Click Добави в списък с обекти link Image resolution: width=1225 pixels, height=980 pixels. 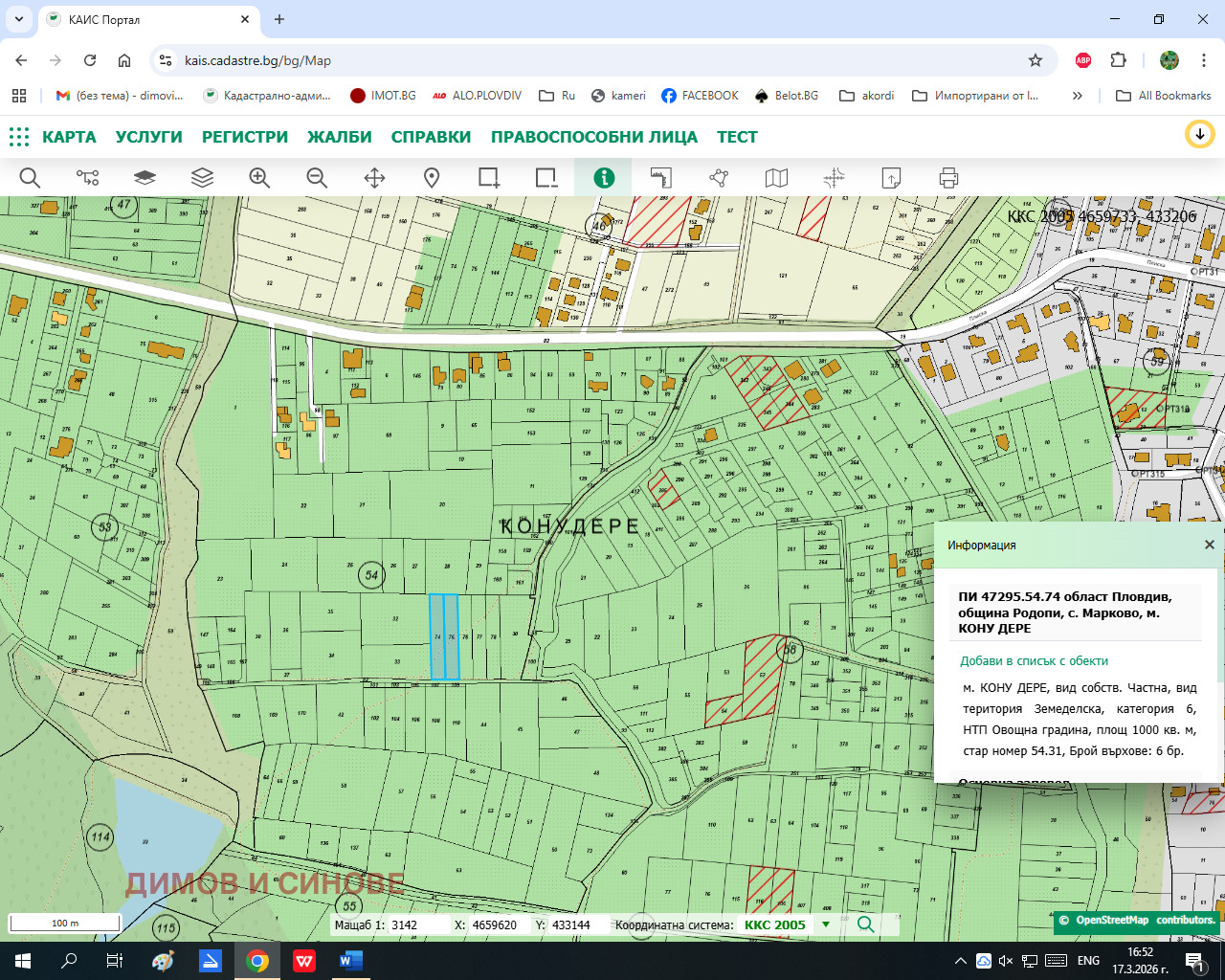[x=1034, y=660]
